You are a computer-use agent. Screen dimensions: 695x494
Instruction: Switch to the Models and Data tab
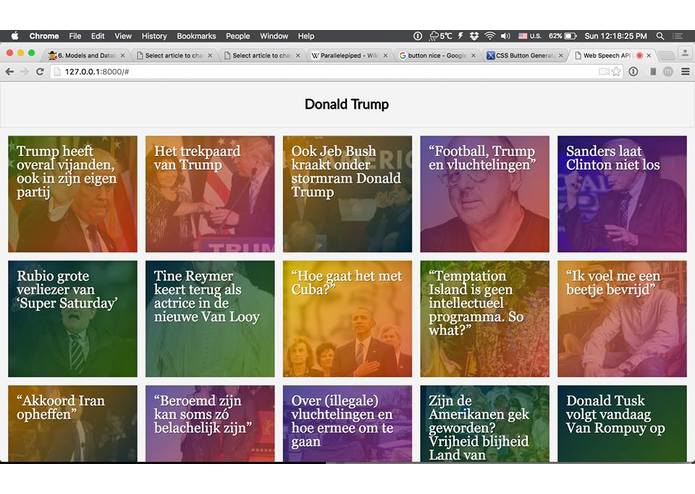pyautogui.click(x=86, y=55)
